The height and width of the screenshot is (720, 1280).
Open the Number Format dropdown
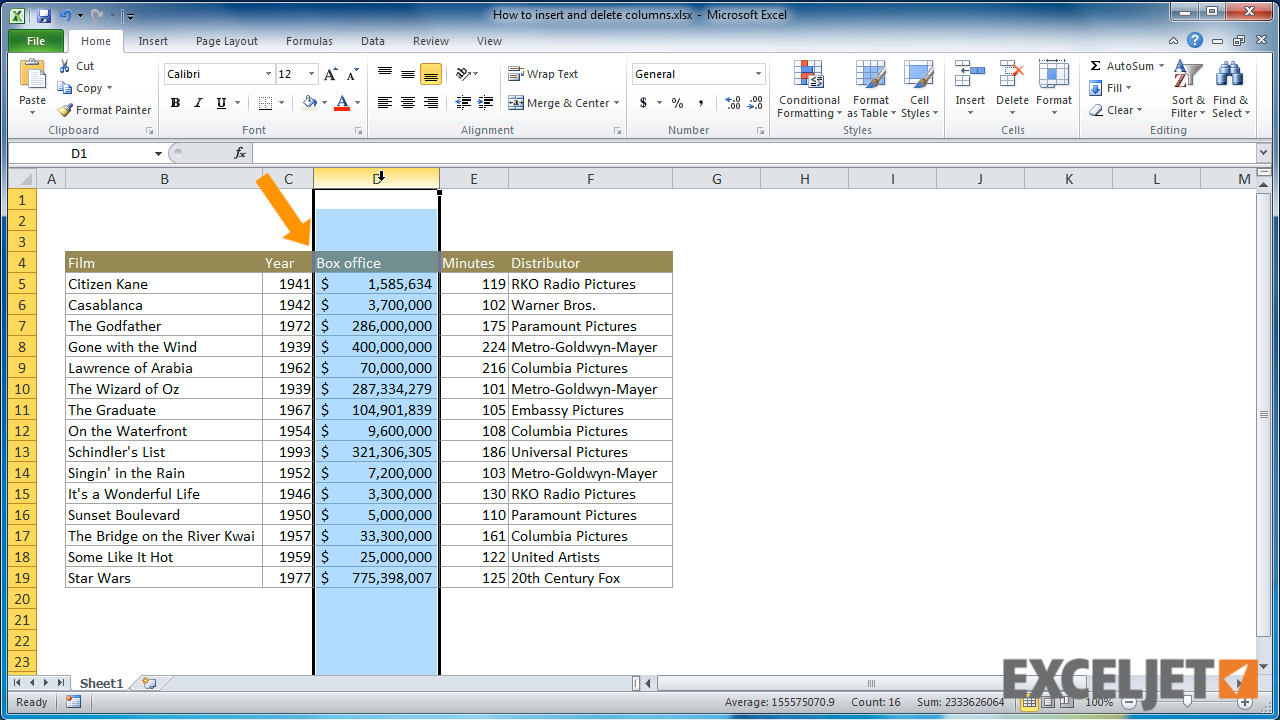click(x=697, y=73)
